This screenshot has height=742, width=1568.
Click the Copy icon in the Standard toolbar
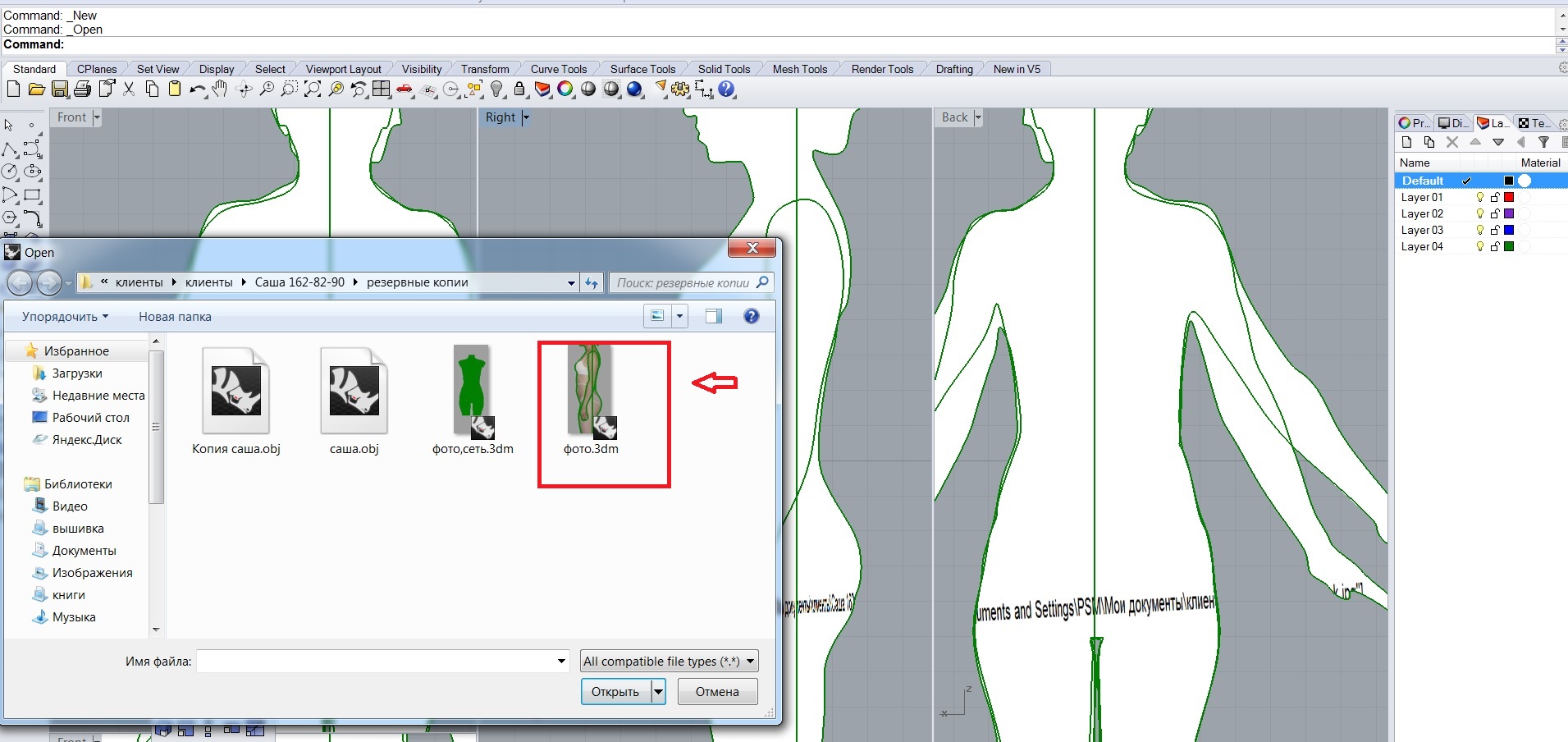tap(152, 89)
